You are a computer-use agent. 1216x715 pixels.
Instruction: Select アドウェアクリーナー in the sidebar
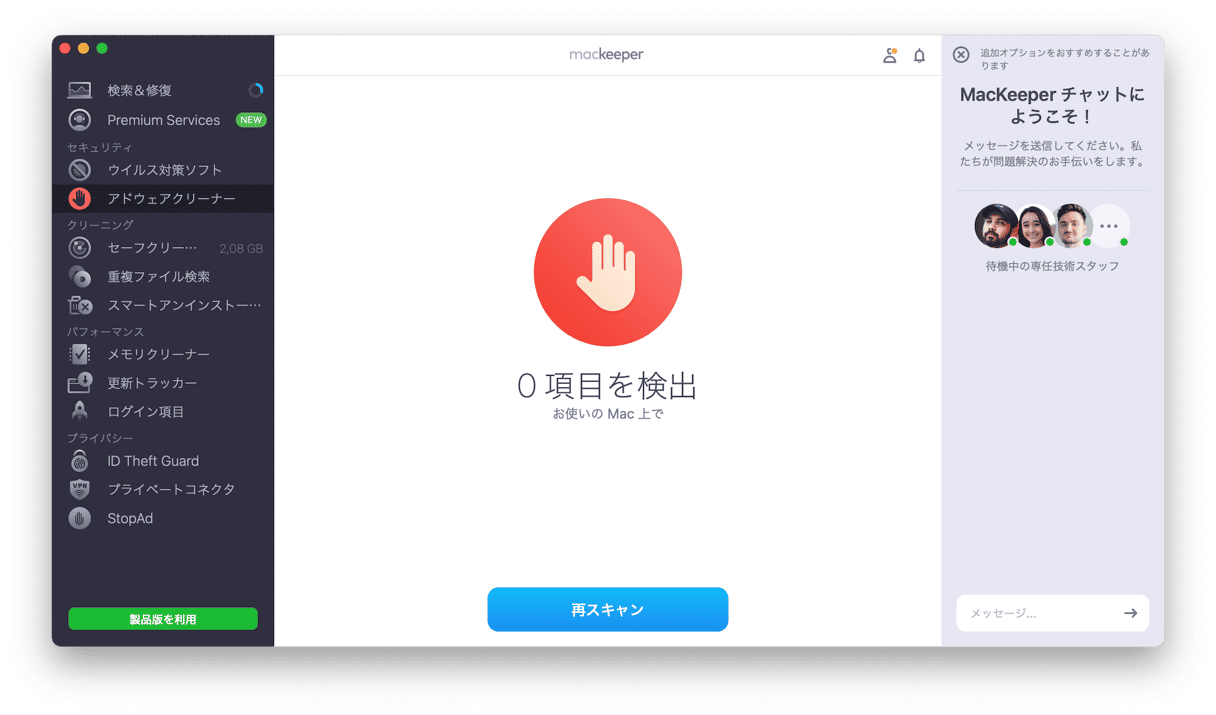pos(162,199)
